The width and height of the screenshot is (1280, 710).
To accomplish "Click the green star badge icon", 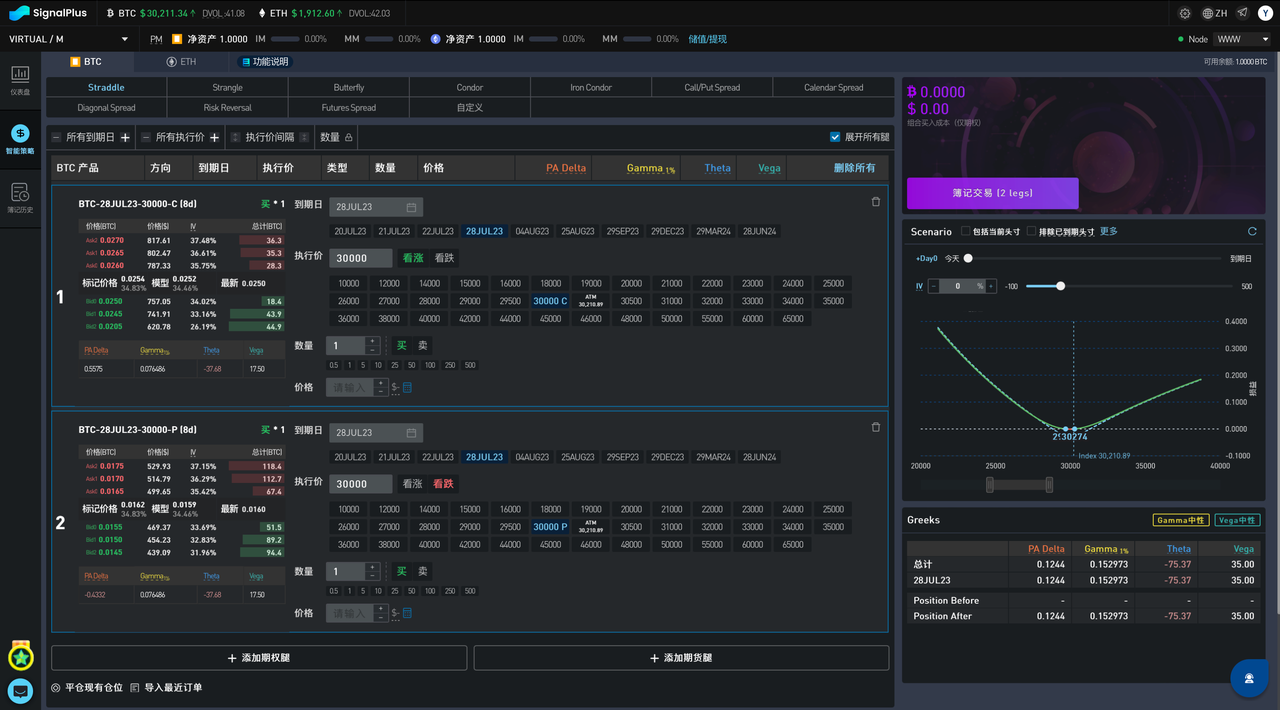I will click(20, 657).
